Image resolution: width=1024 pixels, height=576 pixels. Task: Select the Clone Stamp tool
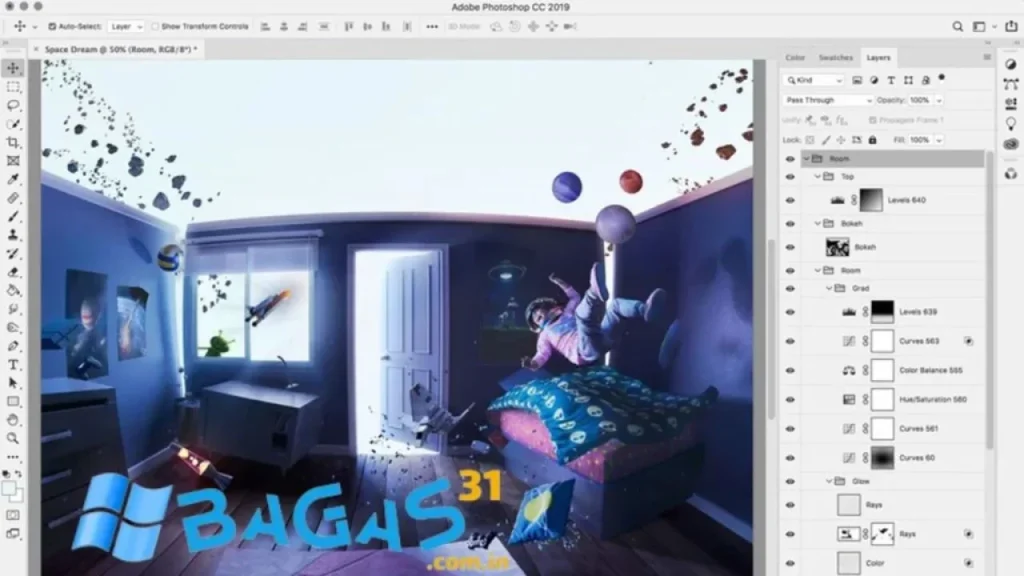13,234
